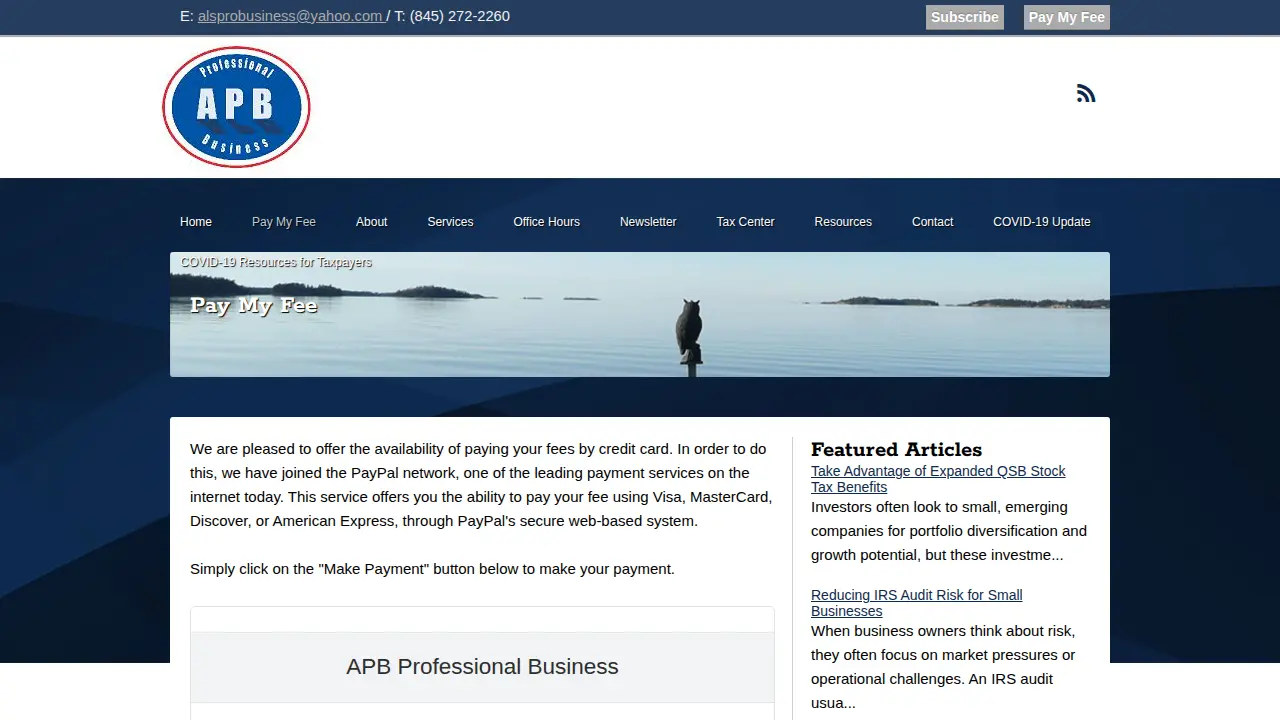Click the Subscribe button
1280x720 pixels.
(965, 17)
